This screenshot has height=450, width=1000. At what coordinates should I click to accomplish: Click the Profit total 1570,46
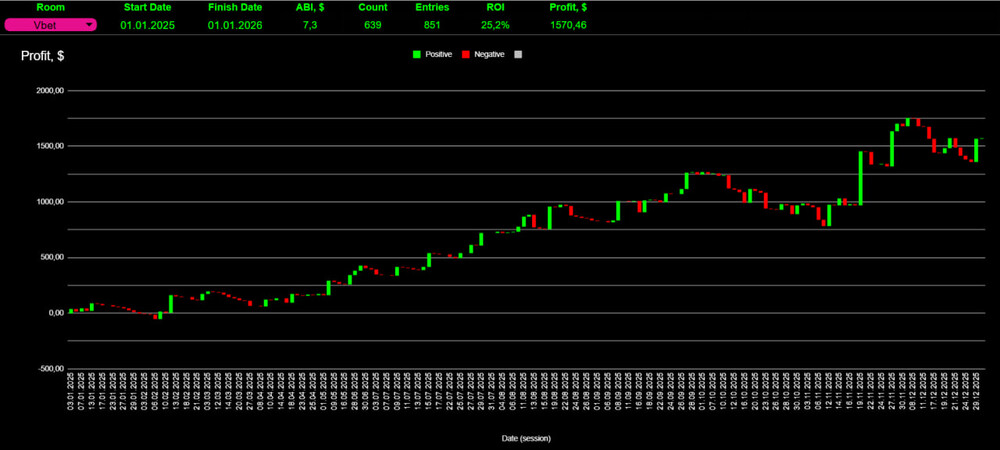point(568,25)
